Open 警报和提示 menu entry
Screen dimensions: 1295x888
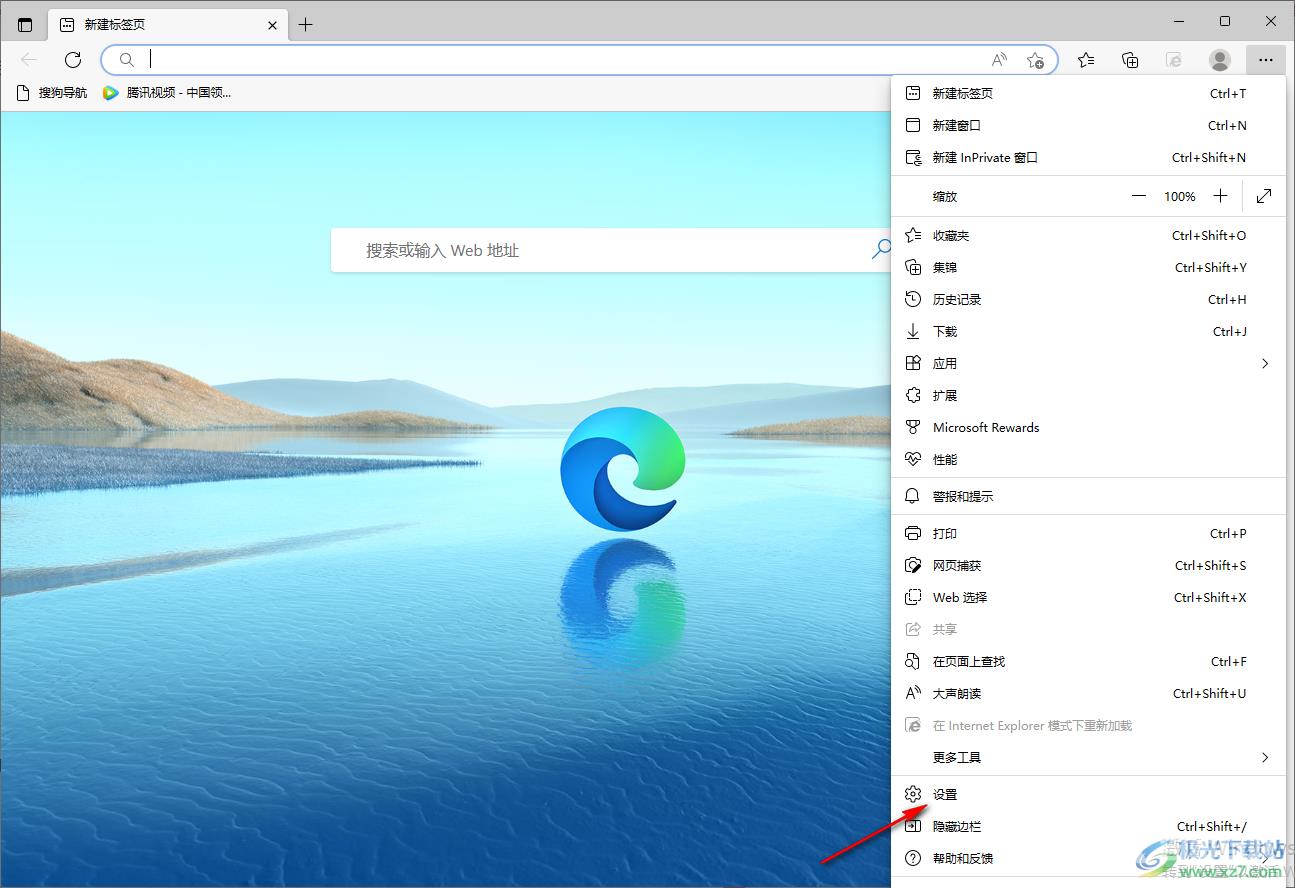[x=1088, y=496]
